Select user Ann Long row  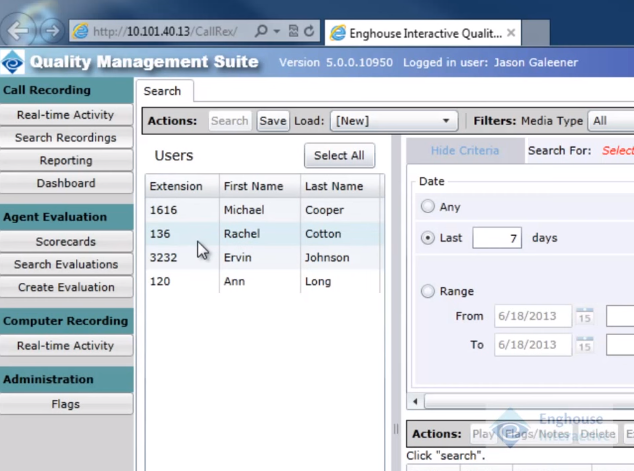(262, 281)
